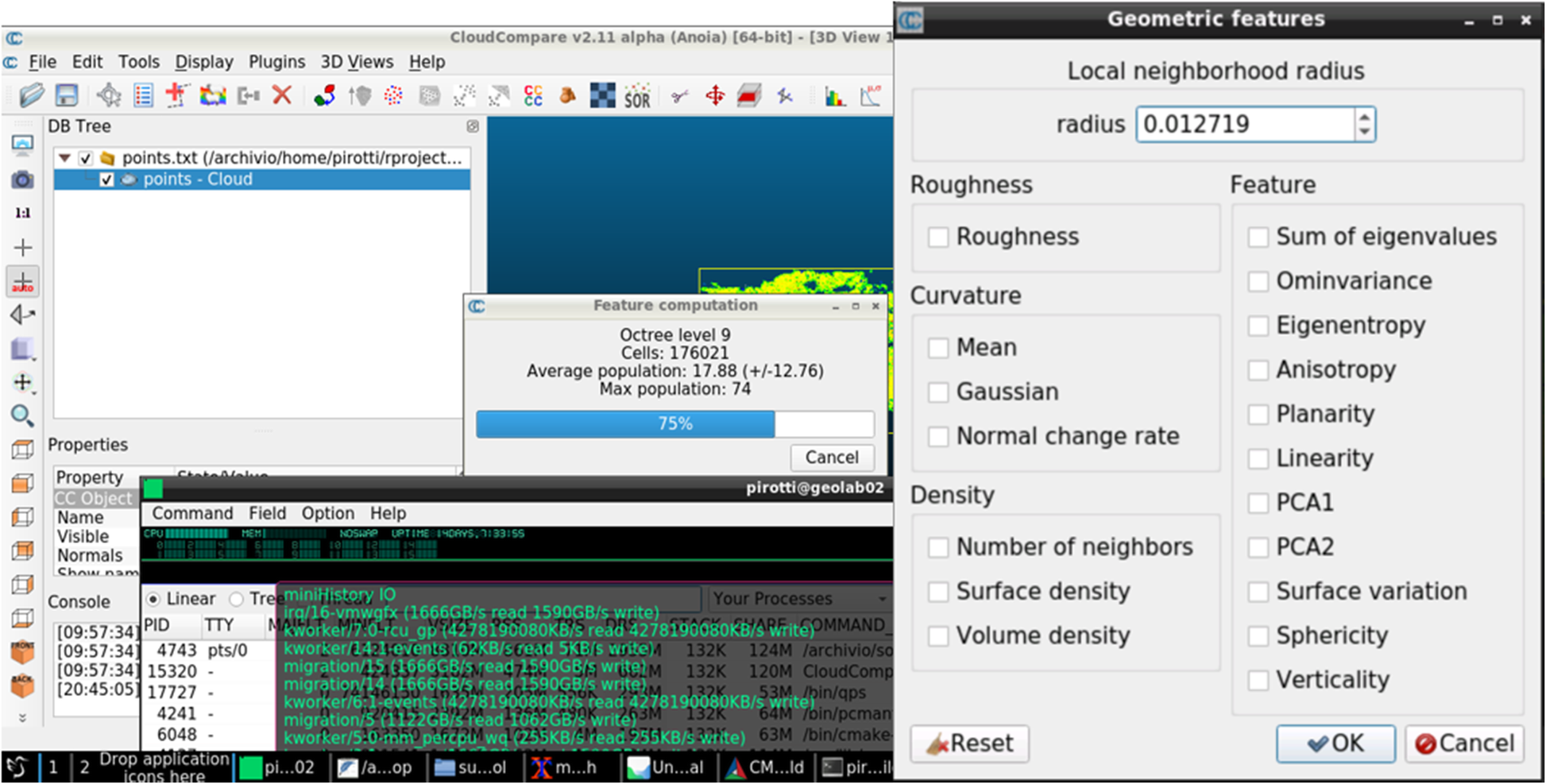Click the radius input field
Screen dimensions: 1546x784
pyautogui.click(x=1245, y=125)
